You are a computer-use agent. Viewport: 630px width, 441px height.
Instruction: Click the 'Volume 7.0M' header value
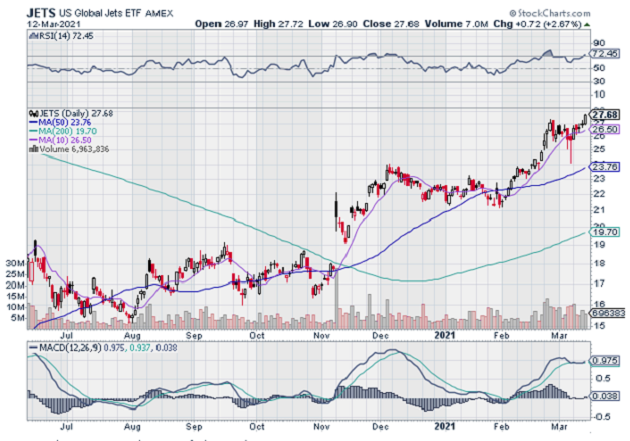pos(456,24)
